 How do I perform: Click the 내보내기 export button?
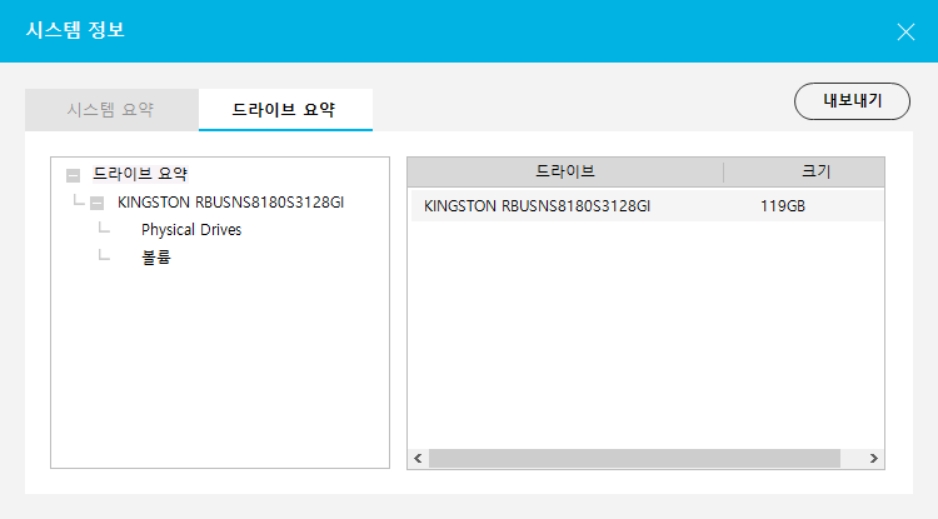[x=852, y=101]
